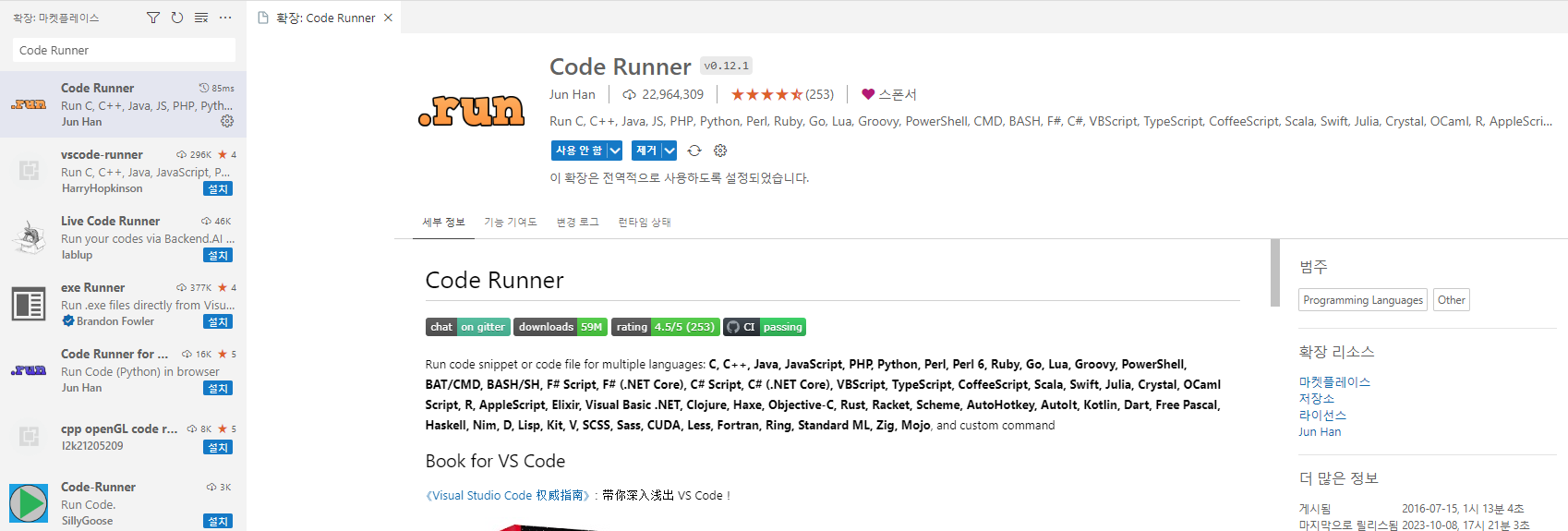Select the exe Runner entry title
Viewport: 1568px width, 531px height.
[x=93, y=287]
